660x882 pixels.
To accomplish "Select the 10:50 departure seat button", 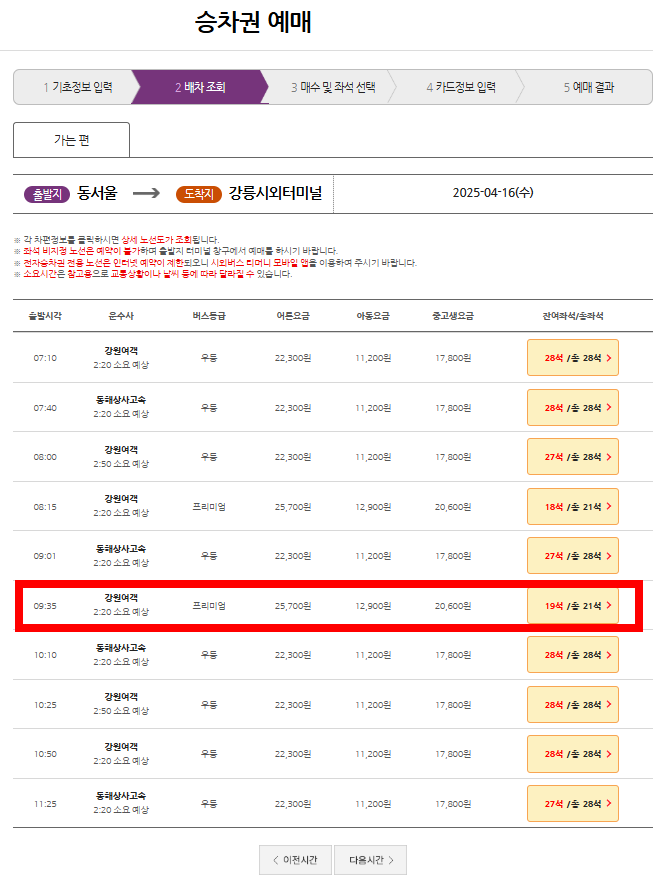I will [573, 754].
